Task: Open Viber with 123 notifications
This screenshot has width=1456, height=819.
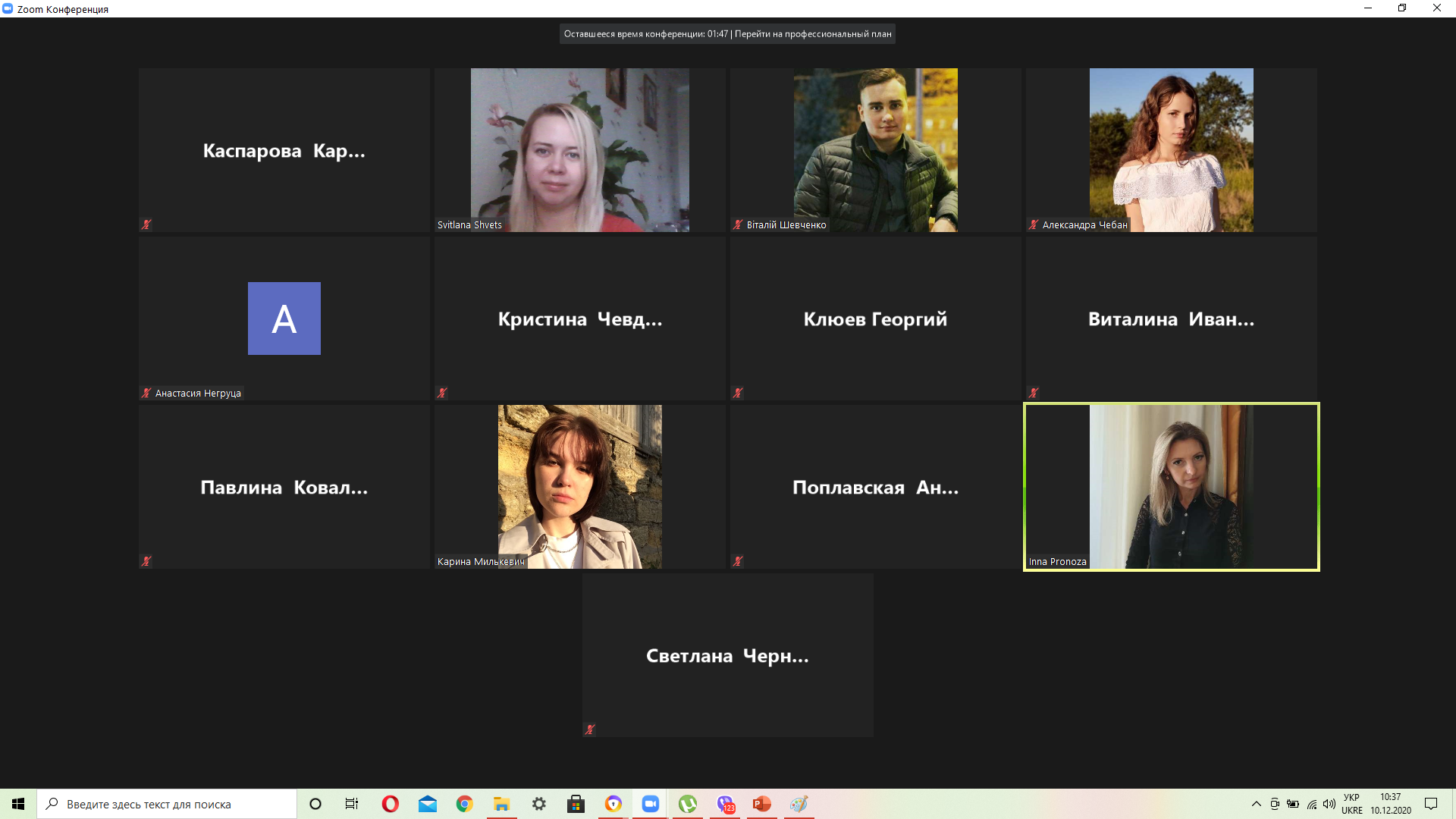Action: 725,804
